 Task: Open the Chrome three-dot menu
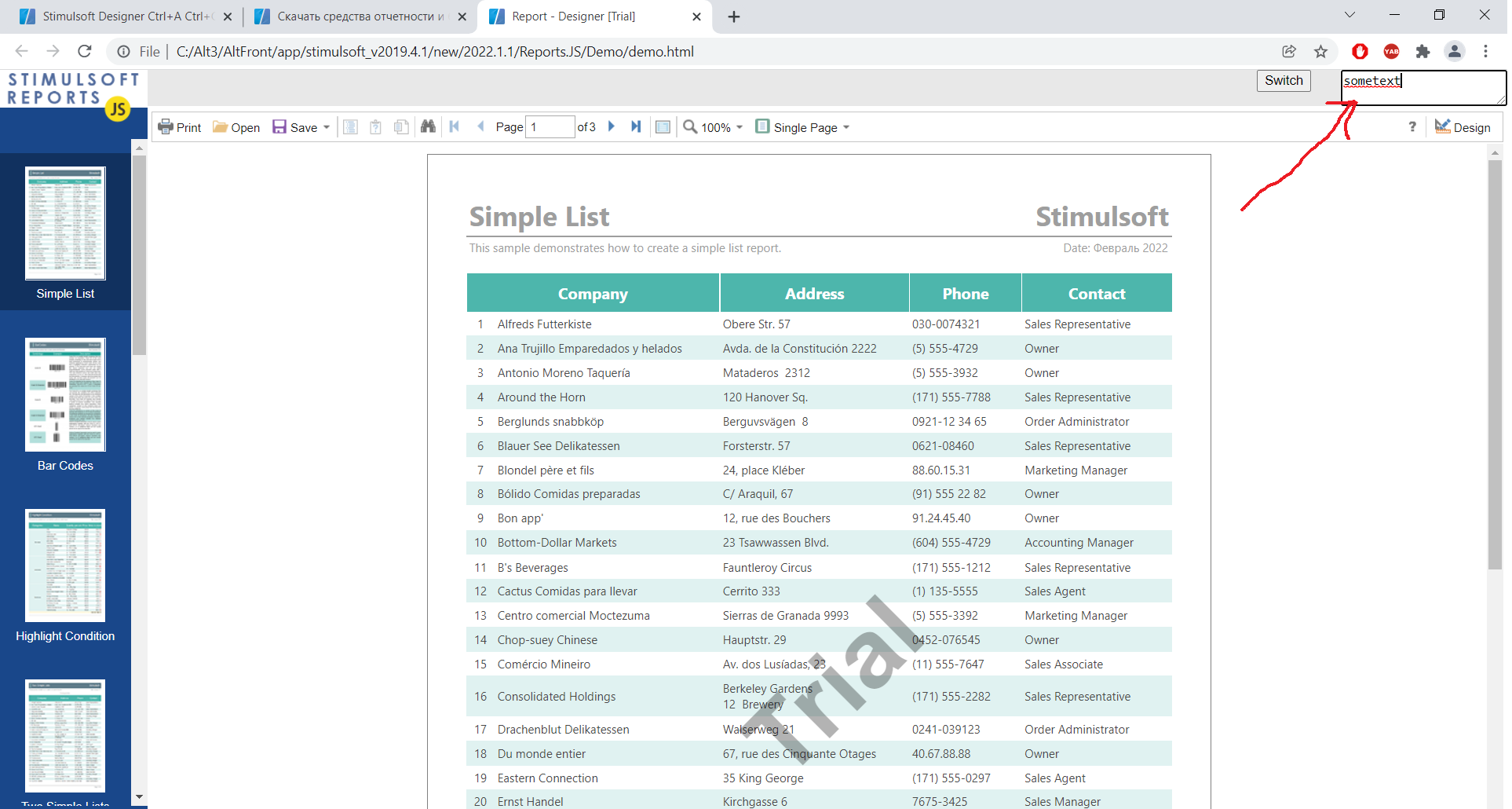click(x=1486, y=51)
